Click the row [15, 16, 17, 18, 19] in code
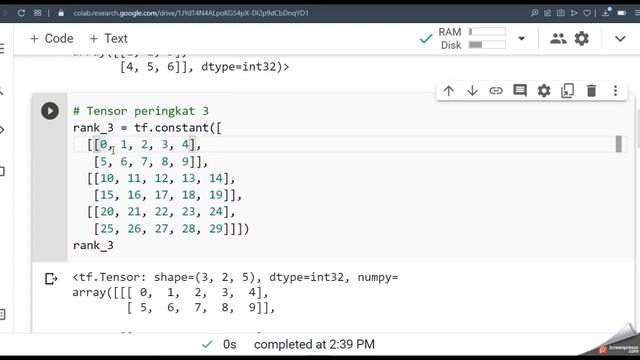Screen dimensions: 640x360 [x=168, y=195]
